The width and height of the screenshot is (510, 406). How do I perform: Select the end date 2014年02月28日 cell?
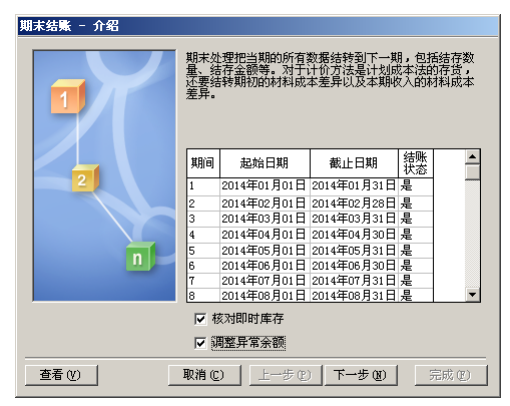[x=354, y=203]
